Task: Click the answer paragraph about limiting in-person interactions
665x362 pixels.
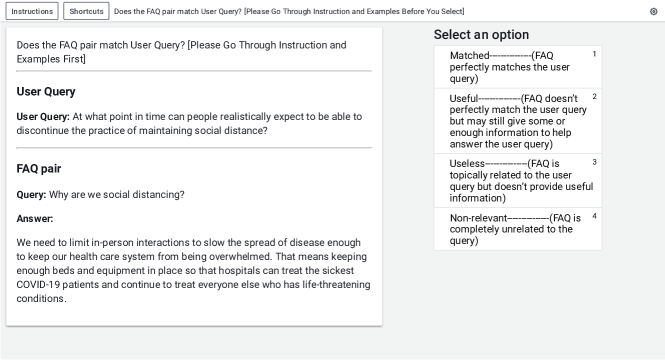Action: click(x=193, y=270)
